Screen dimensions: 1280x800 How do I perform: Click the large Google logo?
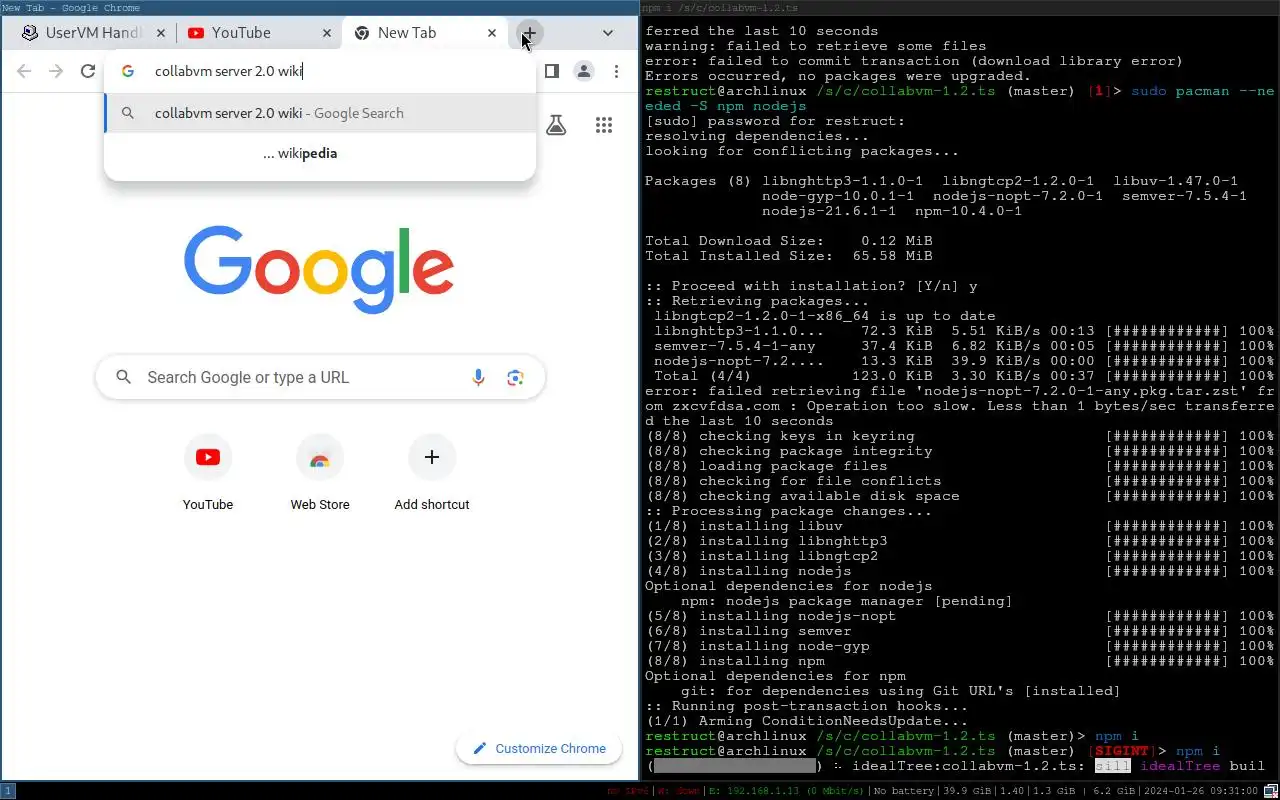[319, 268]
